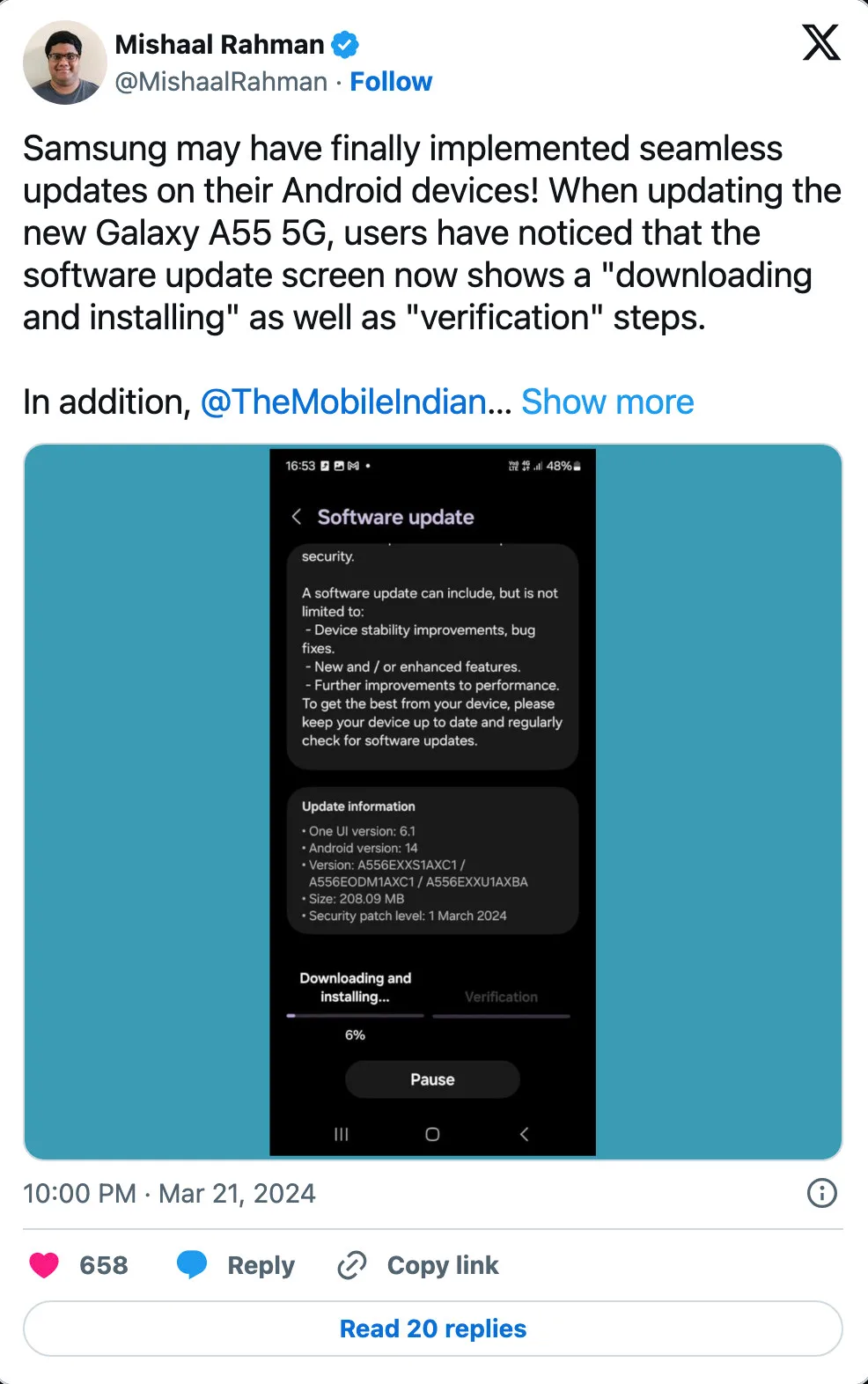Click the verified blue checkmark badge

click(345, 44)
